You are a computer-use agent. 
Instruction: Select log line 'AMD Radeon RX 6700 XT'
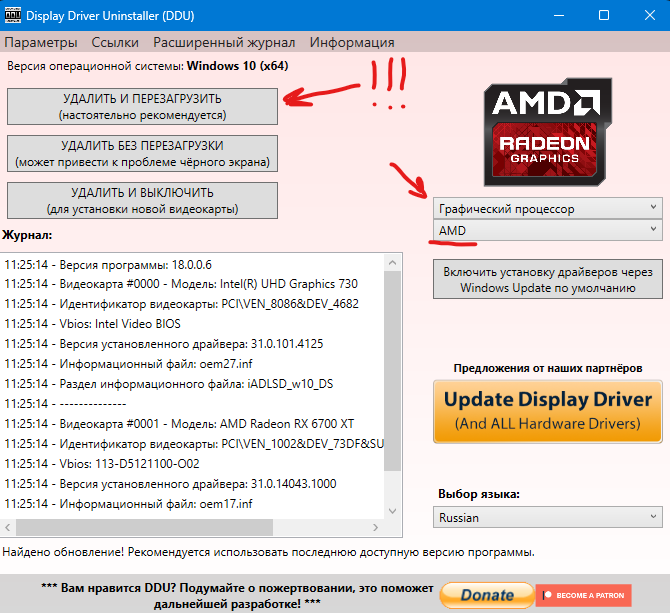pyautogui.click(x=179, y=424)
